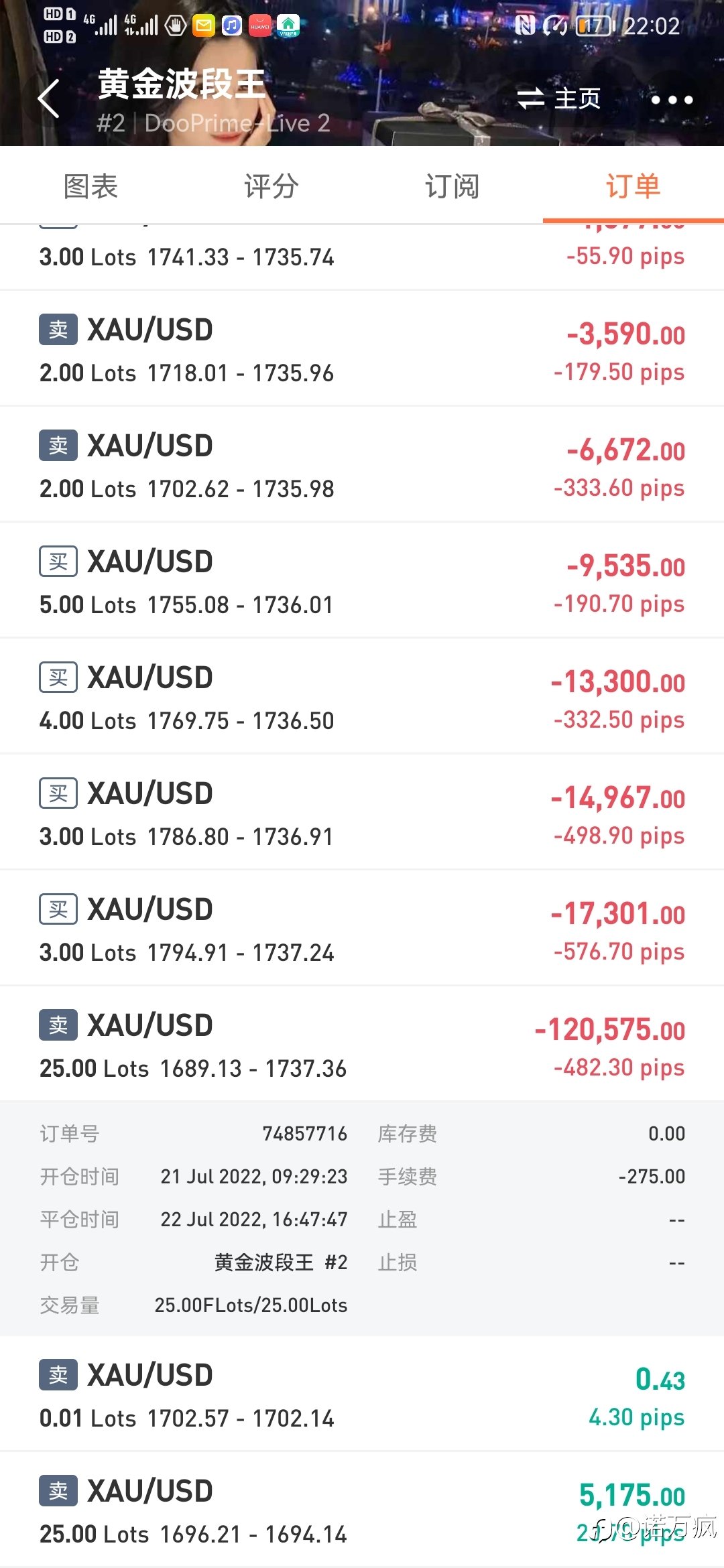Screen dimensions: 724x1568
Task: Tap the 卖 badge on the 0.01 Lots order
Action: point(58,1375)
